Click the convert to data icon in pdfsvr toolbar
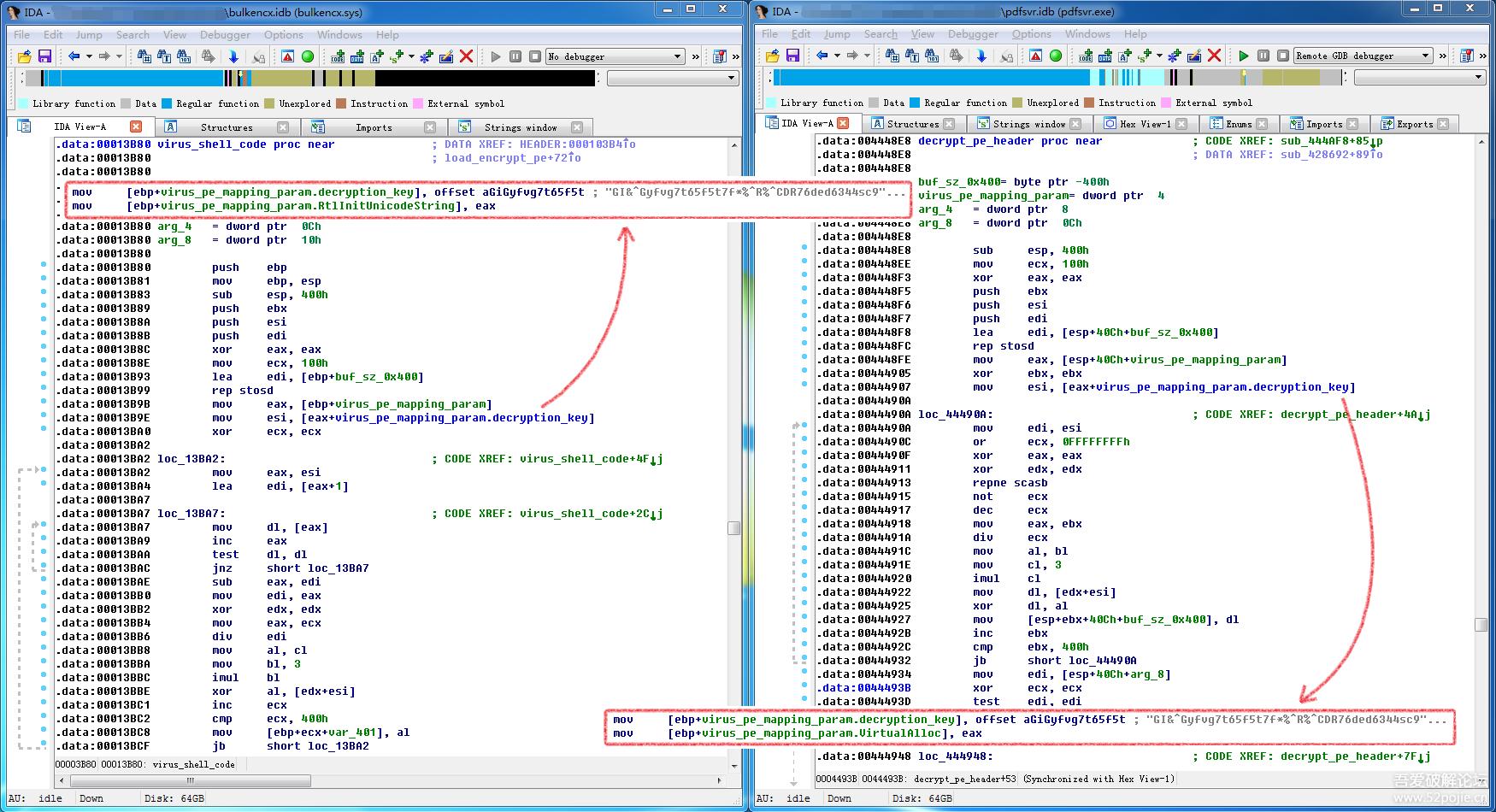 [x=1105, y=56]
